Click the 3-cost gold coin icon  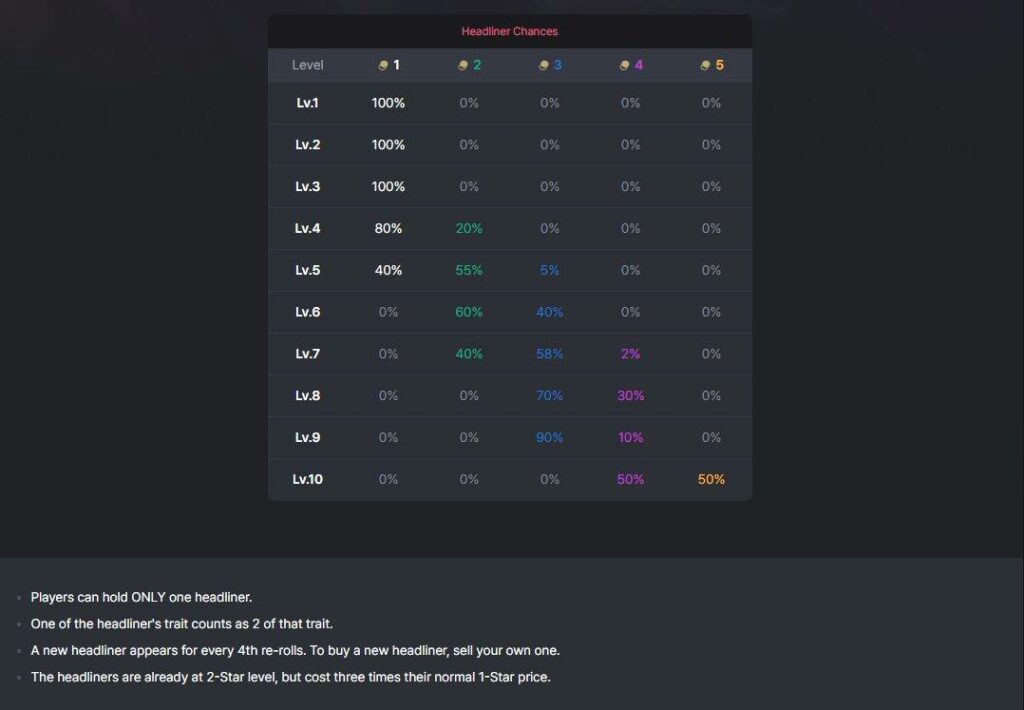(x=543, y=65)
